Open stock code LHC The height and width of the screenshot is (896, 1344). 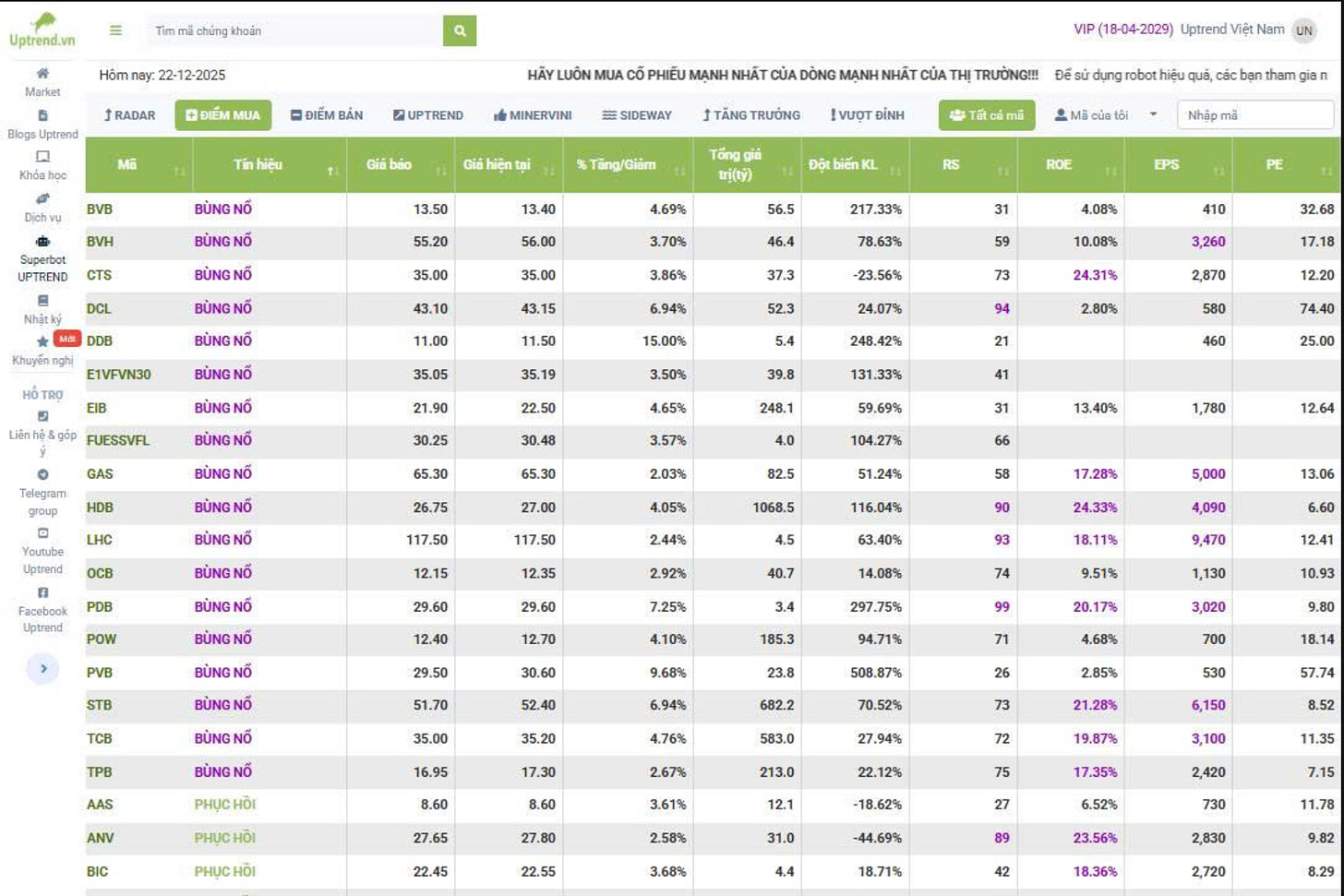tap(100, 540)
